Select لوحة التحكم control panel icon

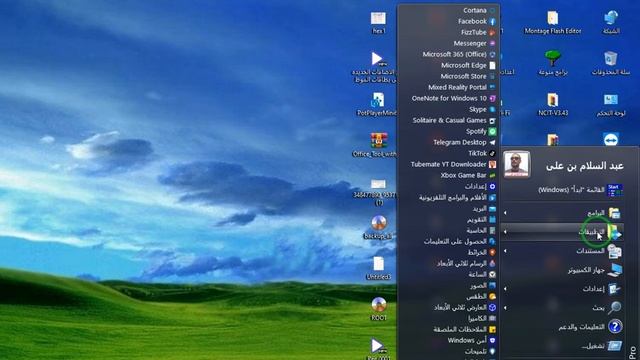[x=611, y=104]
